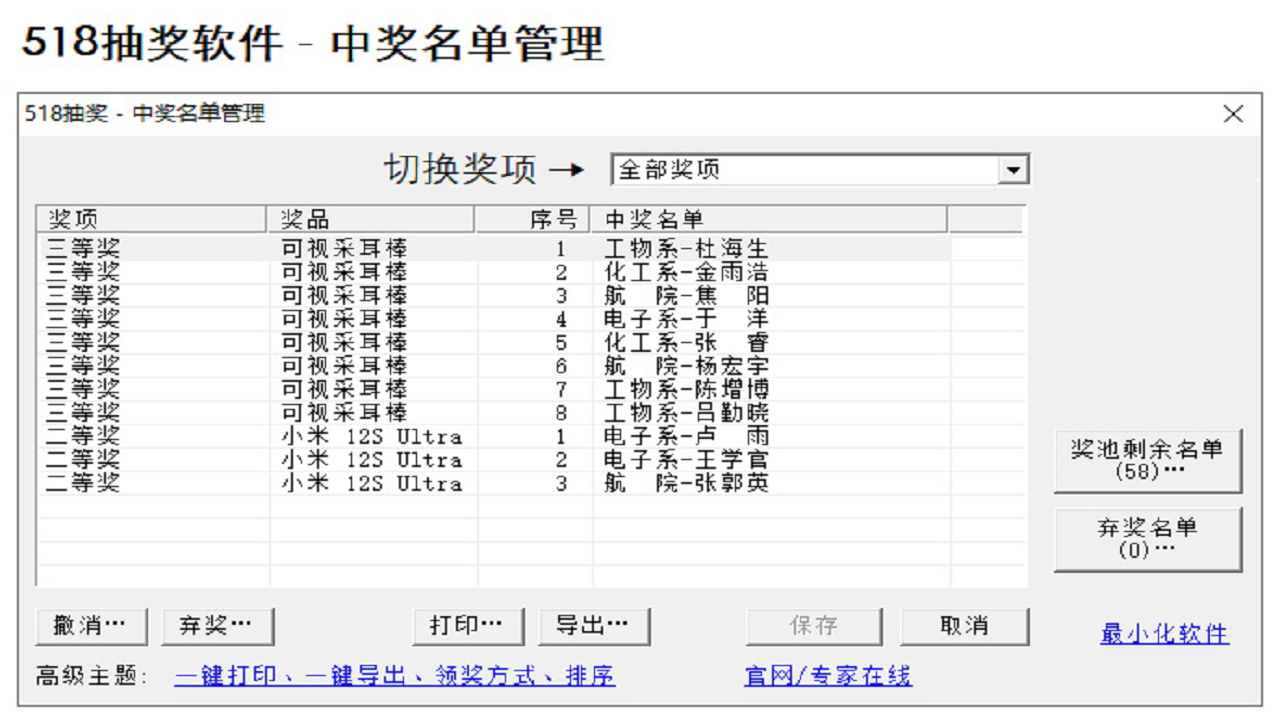This screenshot has height=720, width=1280.
Task: Open the 一键打印、一键导出、领奖方式、排序 help link
Action: (x=395, y=676)
